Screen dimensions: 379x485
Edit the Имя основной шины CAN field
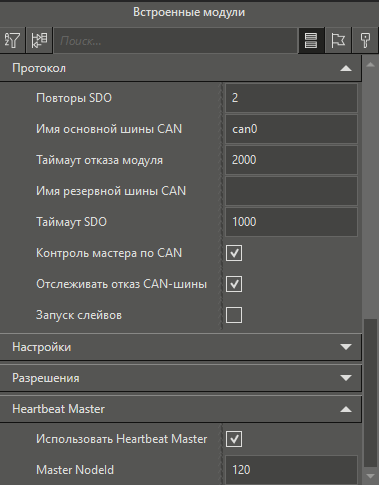click(x=291, y=129)
